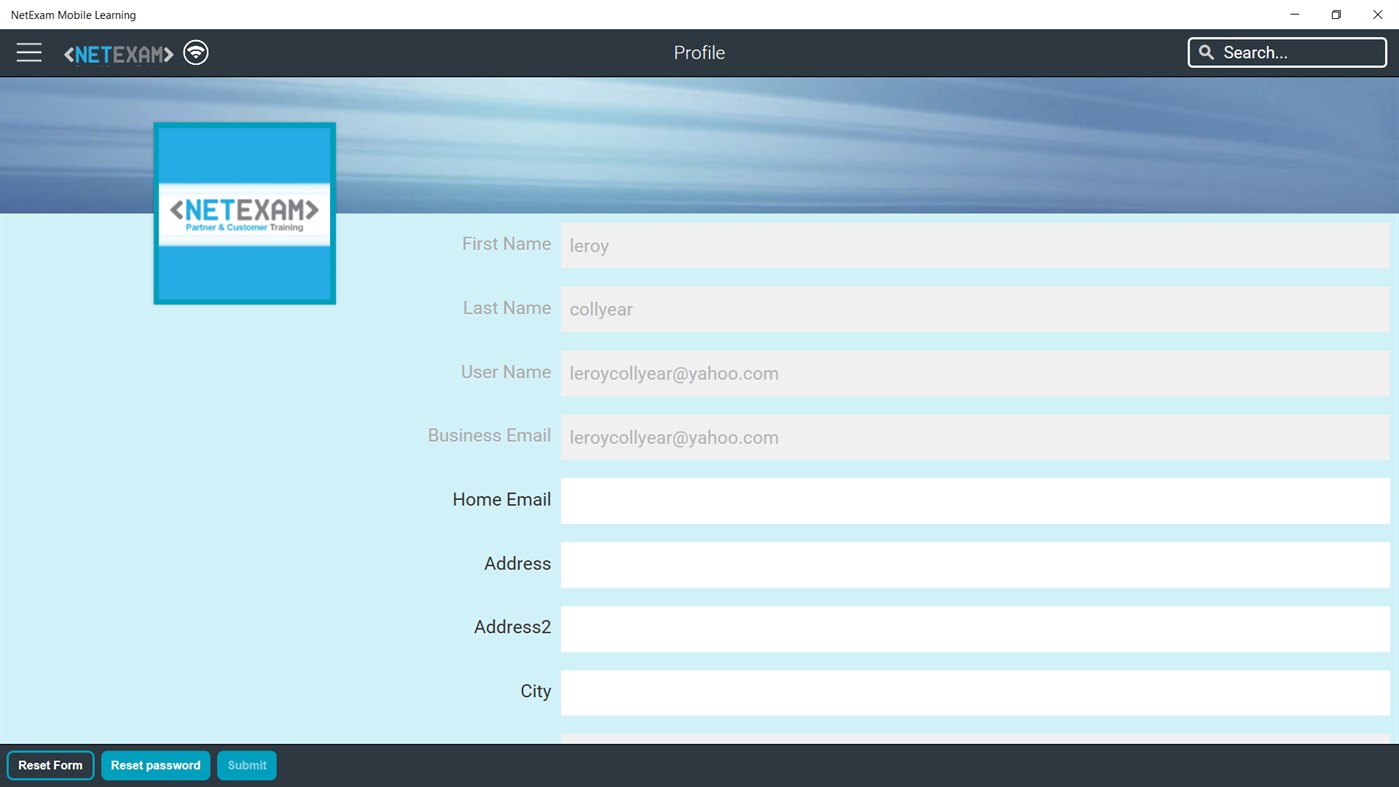
Task: Click the Last Name field showing collyear
Action: point(975,309)
